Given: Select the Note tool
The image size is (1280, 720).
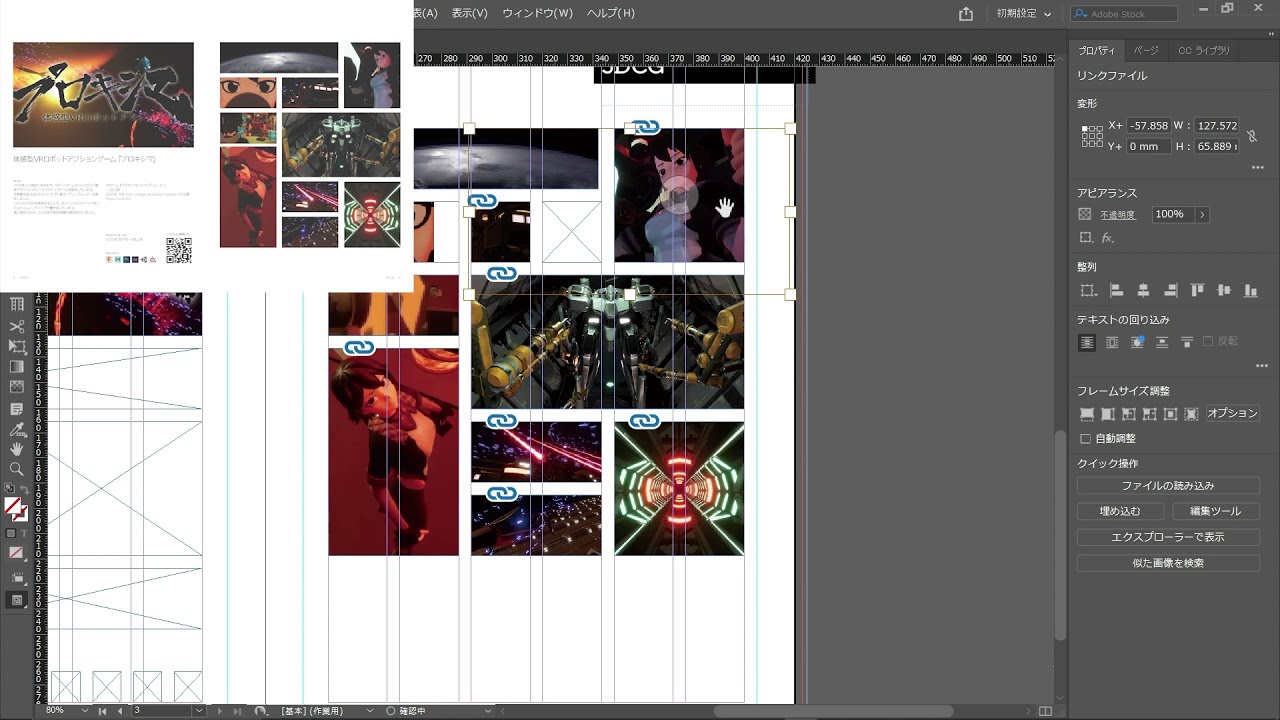Looking at the screenshot, I should pyautogui.click(x=17, y=409).
